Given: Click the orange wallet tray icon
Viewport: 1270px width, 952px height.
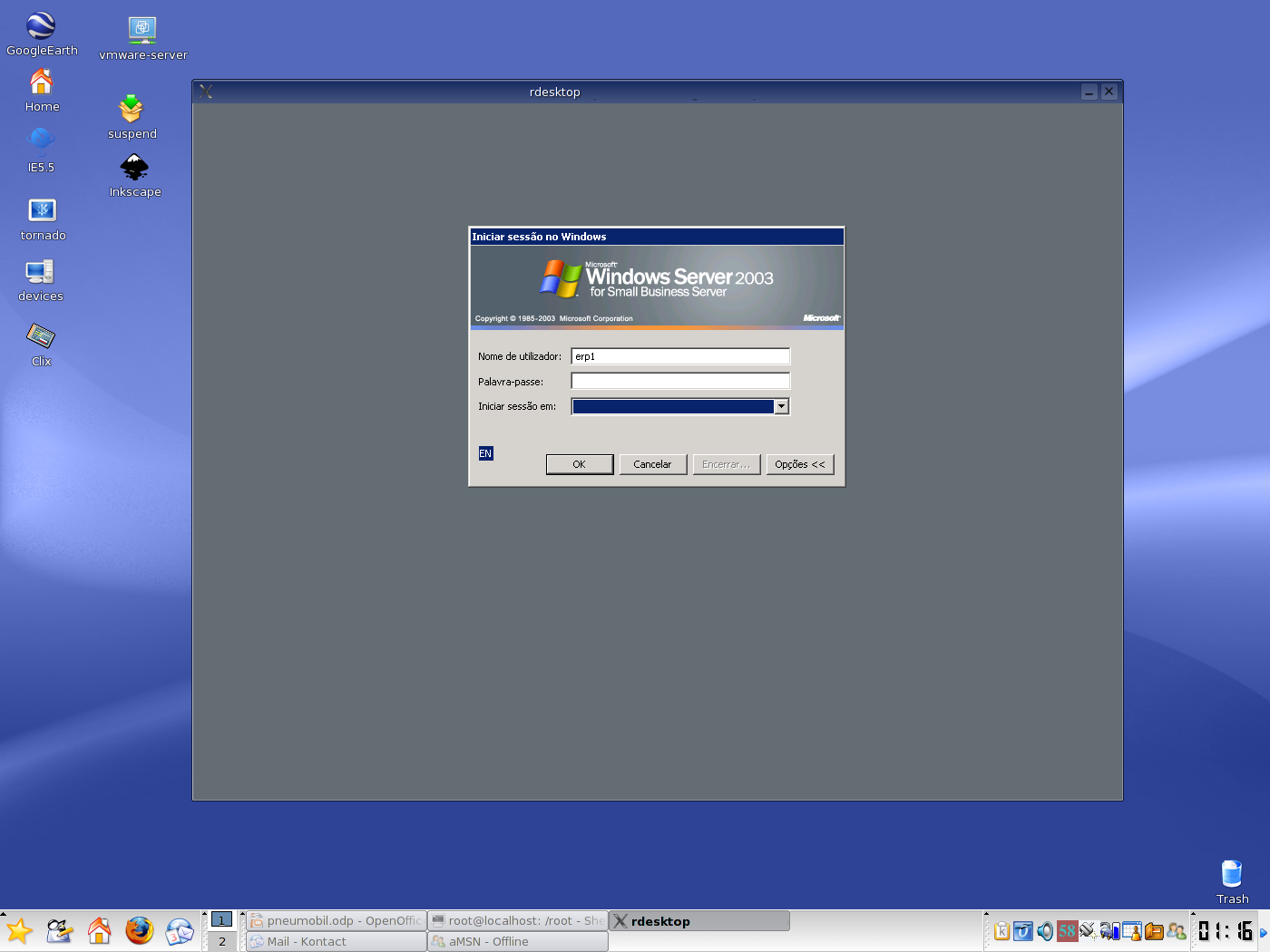Looking at the screenshot, I should click(1154, 931).
